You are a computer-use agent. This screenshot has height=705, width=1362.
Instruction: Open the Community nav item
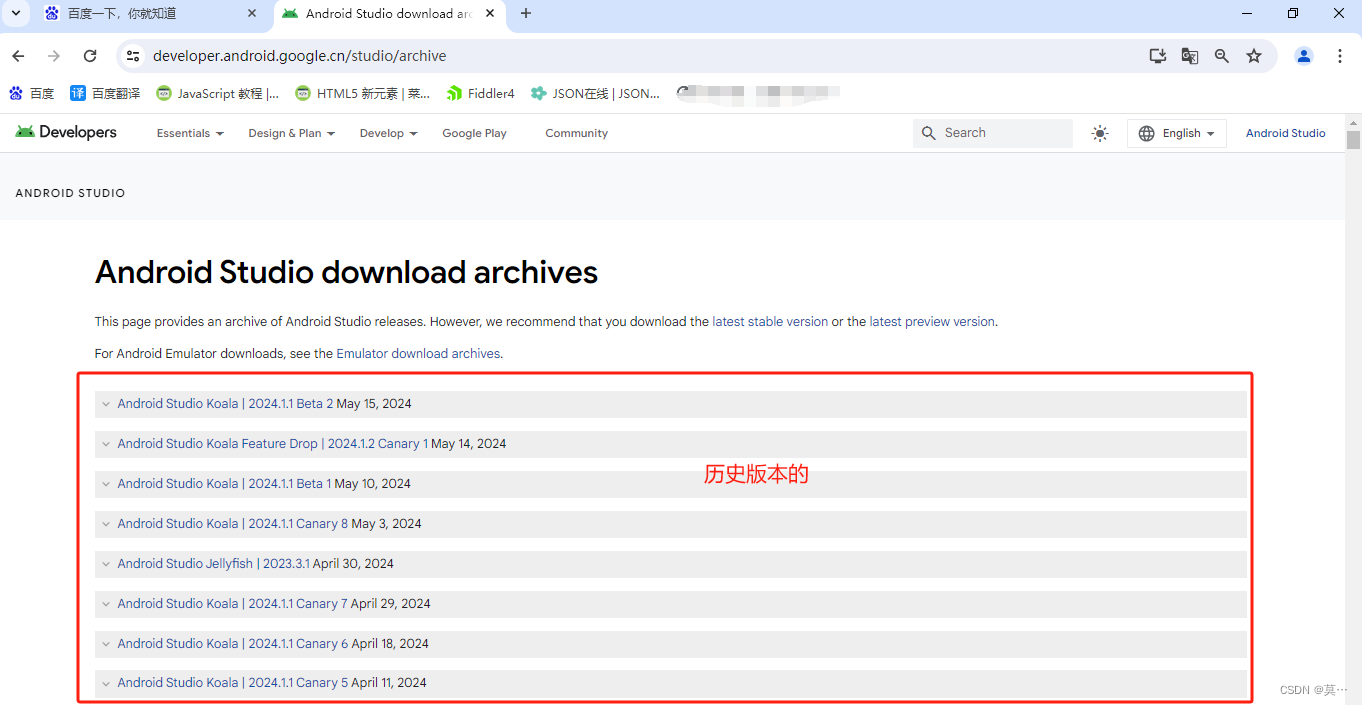[x=576, y=133]
